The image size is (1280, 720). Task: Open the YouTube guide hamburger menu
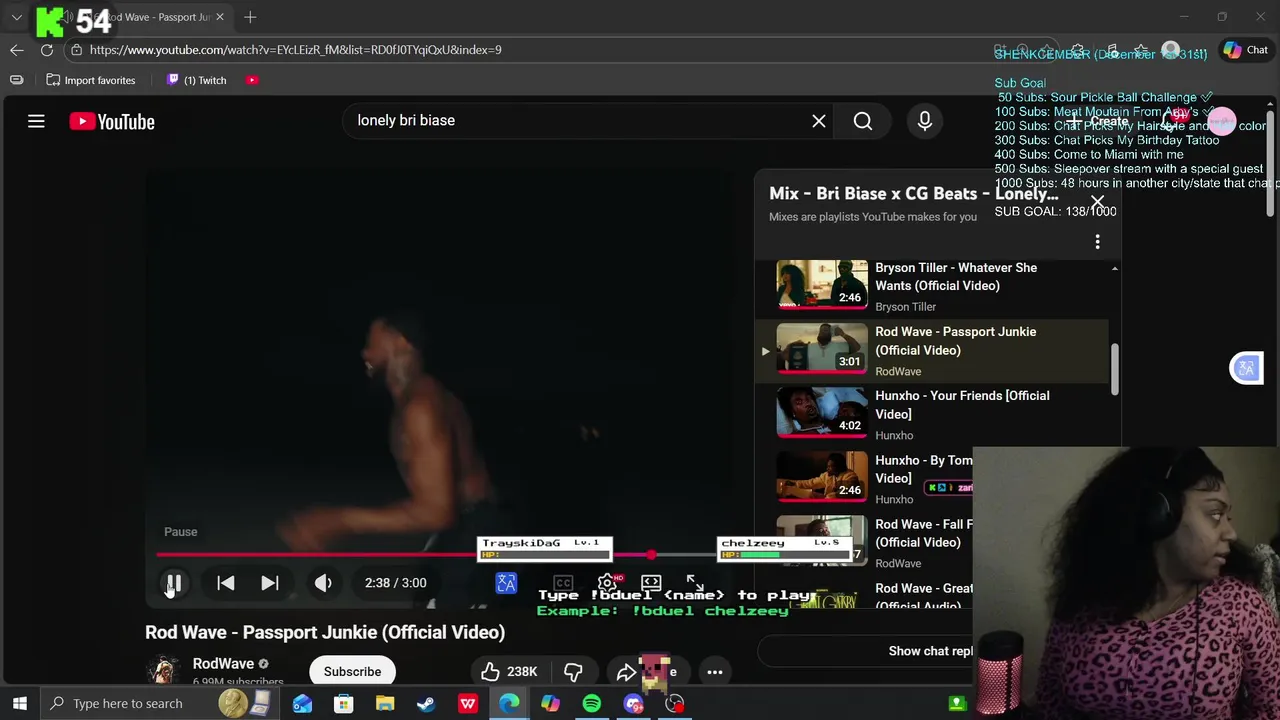36,121
